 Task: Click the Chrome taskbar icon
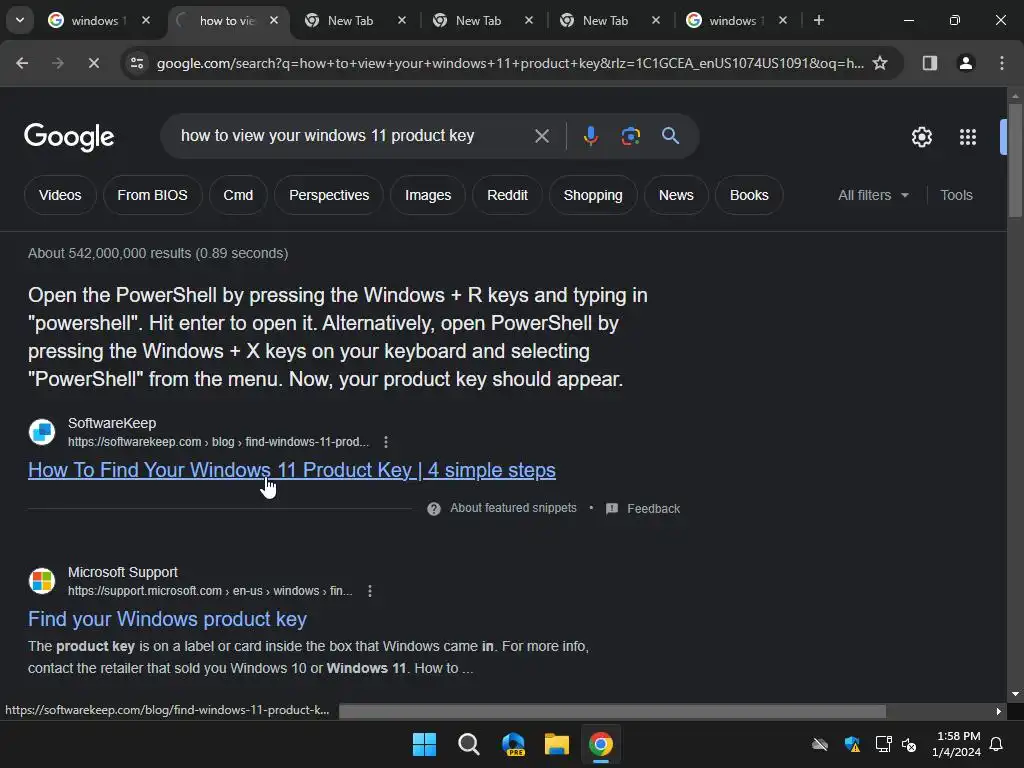(600, 744)
